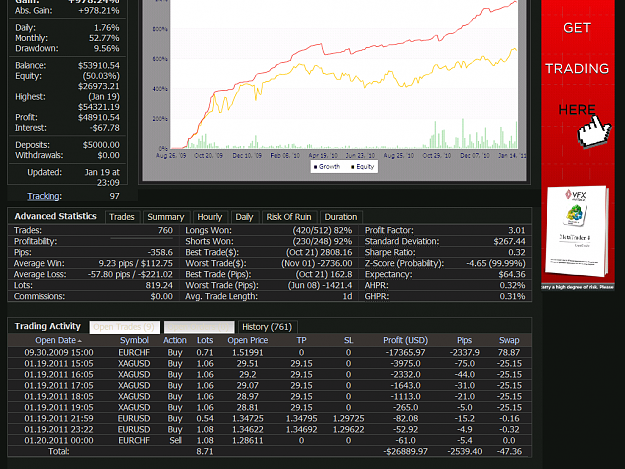Viewport: 625px width, 469px height.
Task: Click the Sharpe Ratio value 0.32
Action: click(x=517, y=252)
